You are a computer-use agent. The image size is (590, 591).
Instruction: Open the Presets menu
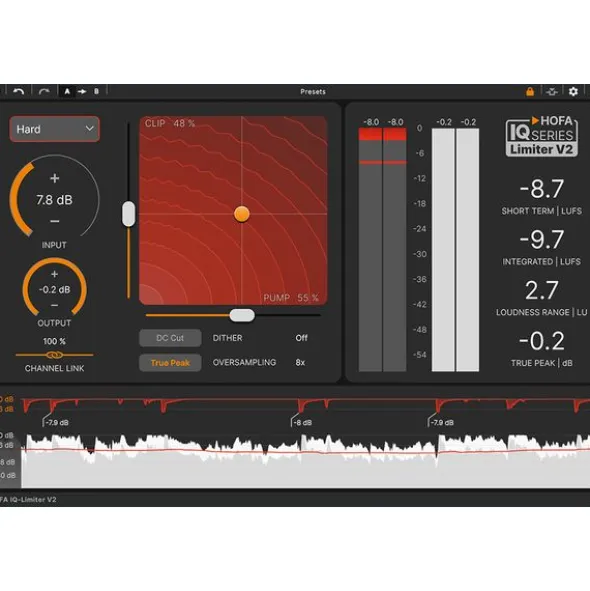coord(313,92)
